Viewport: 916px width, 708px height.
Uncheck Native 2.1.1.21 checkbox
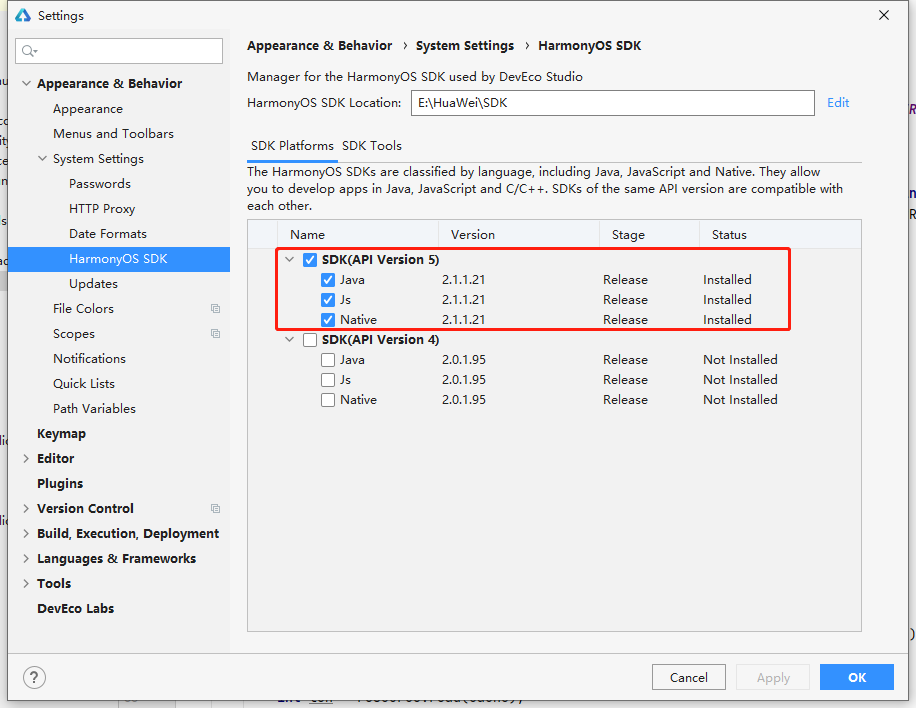coord(328,320)
